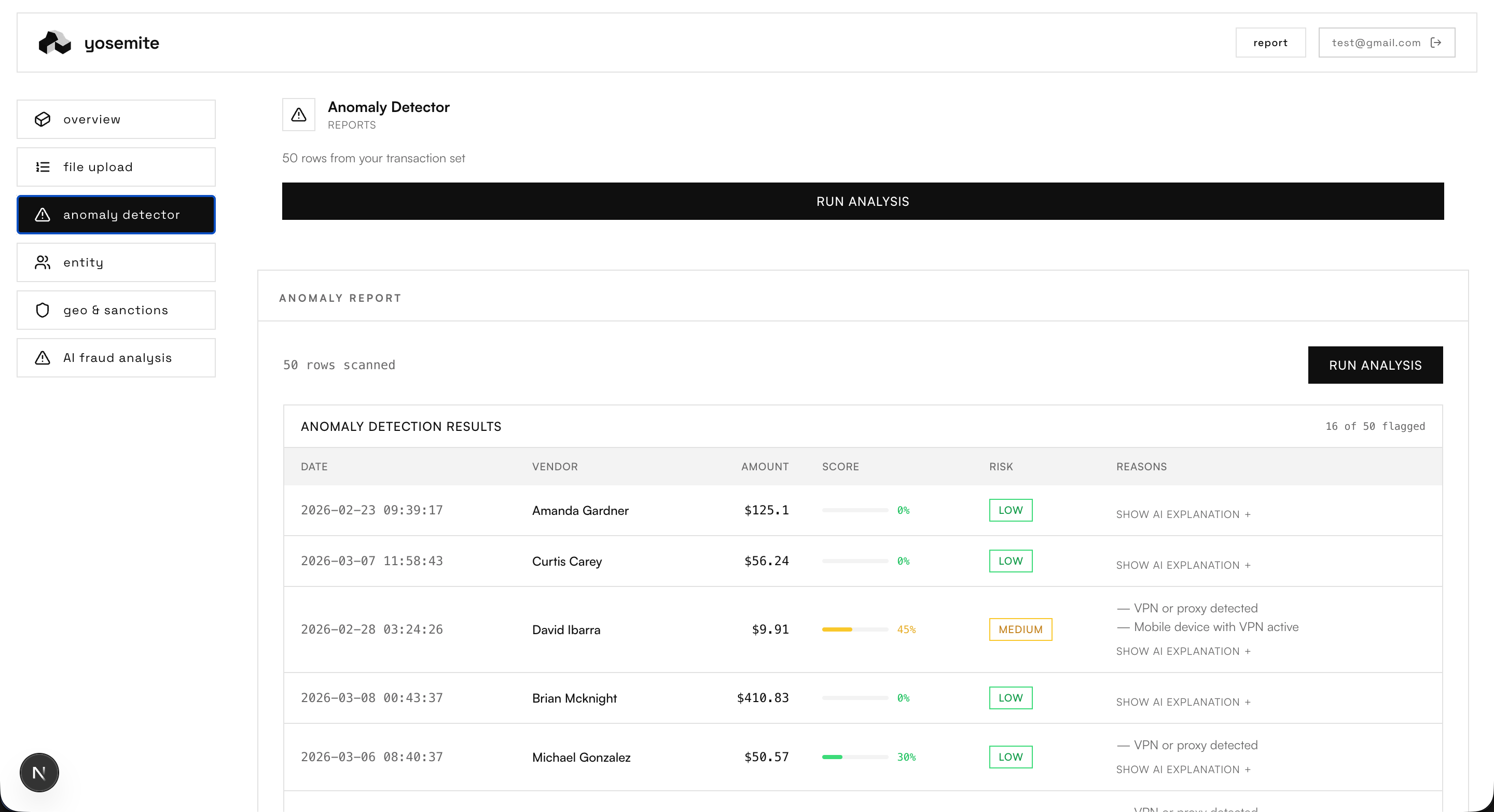Viewport: 1494px width, 812px height.
Task: Click the overview cube icon in sidebar
Action: click(x=43, y=119)
